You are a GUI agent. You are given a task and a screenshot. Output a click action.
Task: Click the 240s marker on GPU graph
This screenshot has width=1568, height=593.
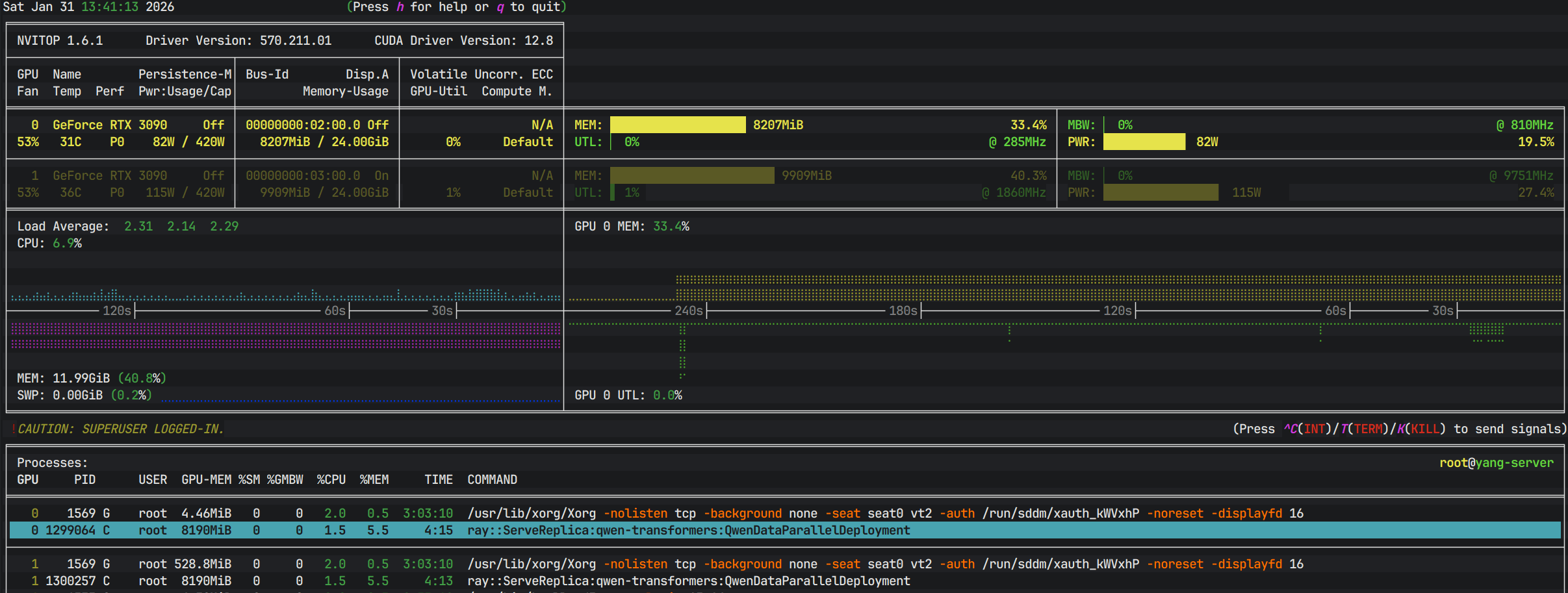point(689,310)
